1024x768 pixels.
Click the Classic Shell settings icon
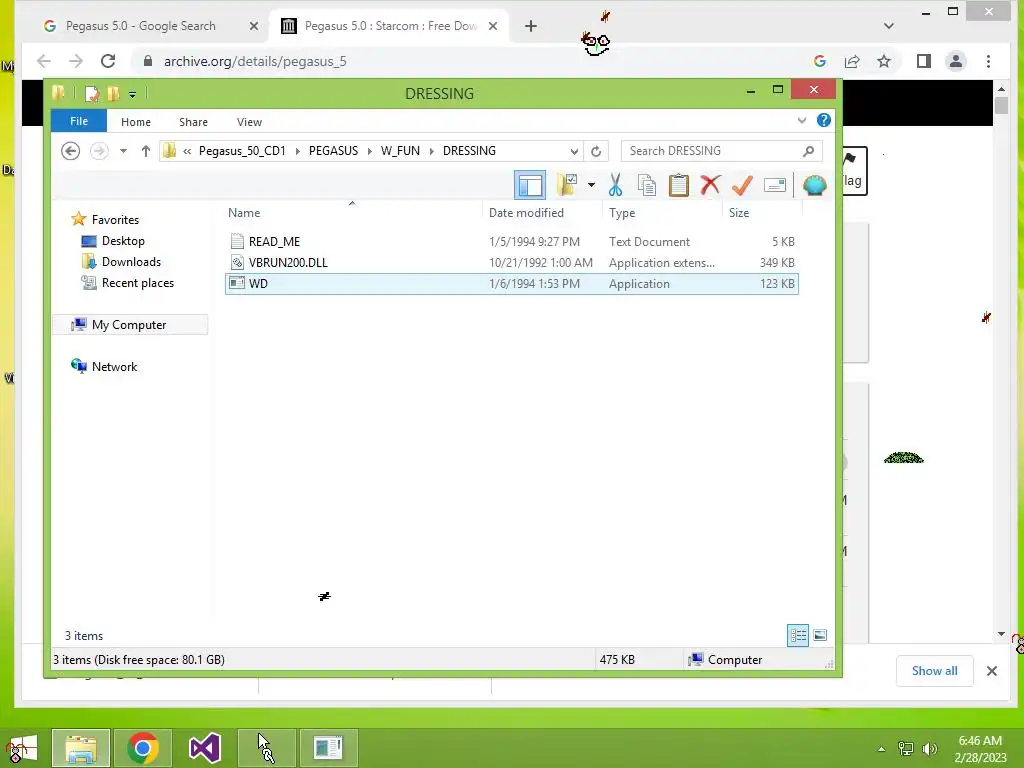click(x=814, y=185)
